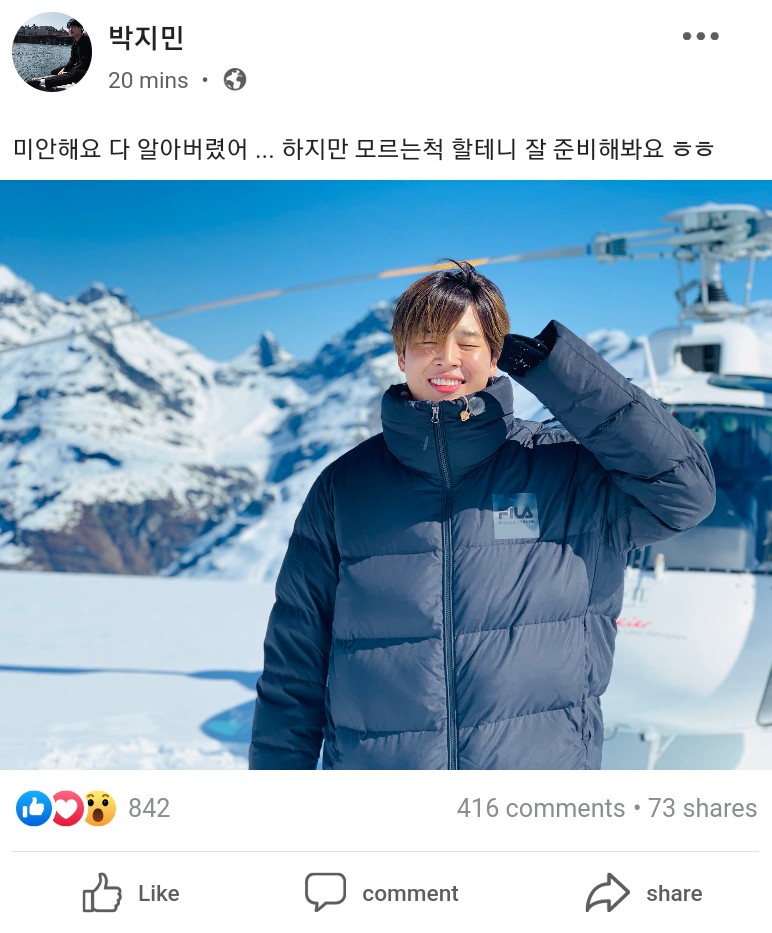Open the three-dots post options menu
The image size is (772, 933).
pyautogui.click(x=701, y=36)
